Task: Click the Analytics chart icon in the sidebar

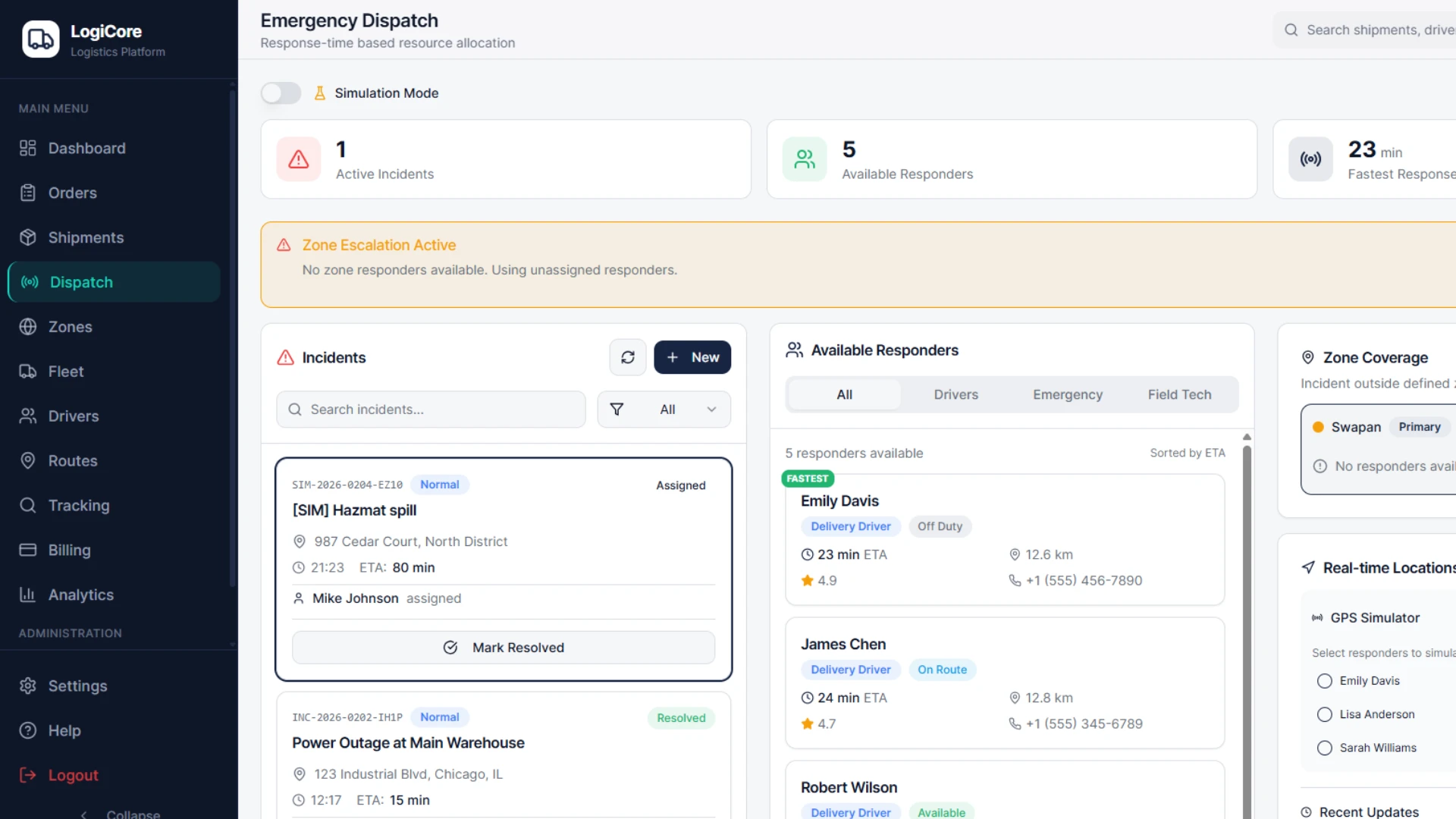Action: (28, 595)
